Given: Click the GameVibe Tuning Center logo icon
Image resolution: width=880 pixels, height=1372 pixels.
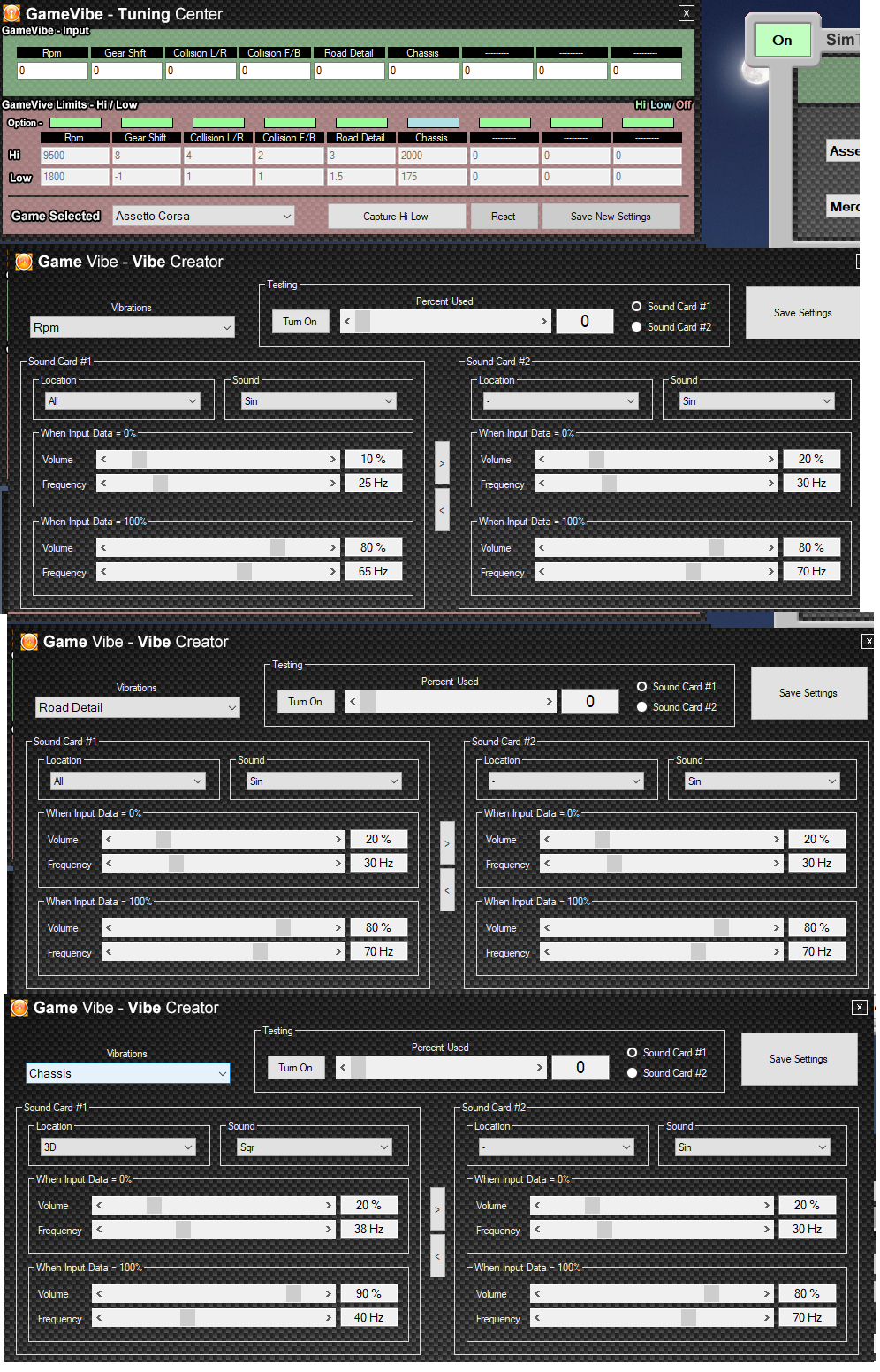Looking at the screenshot, I should click(x=11, y=14).
